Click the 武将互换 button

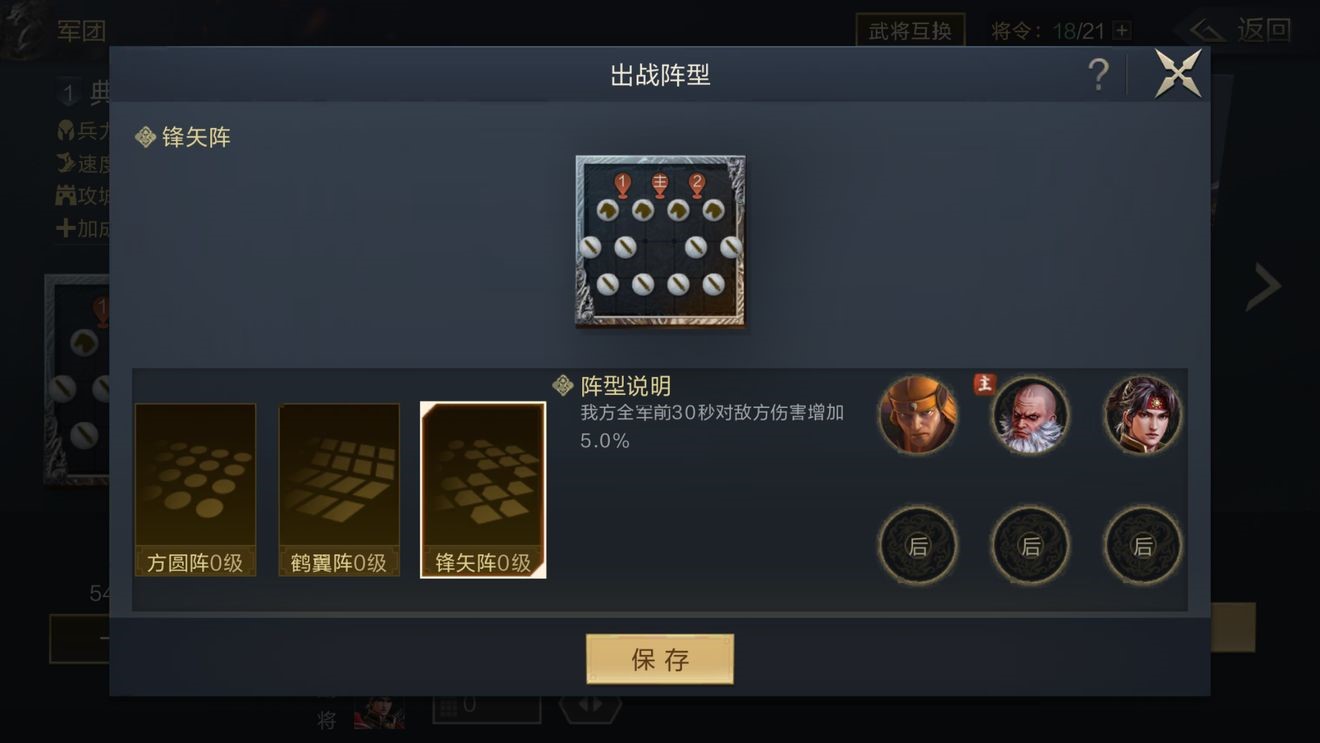tap(910, 30)
